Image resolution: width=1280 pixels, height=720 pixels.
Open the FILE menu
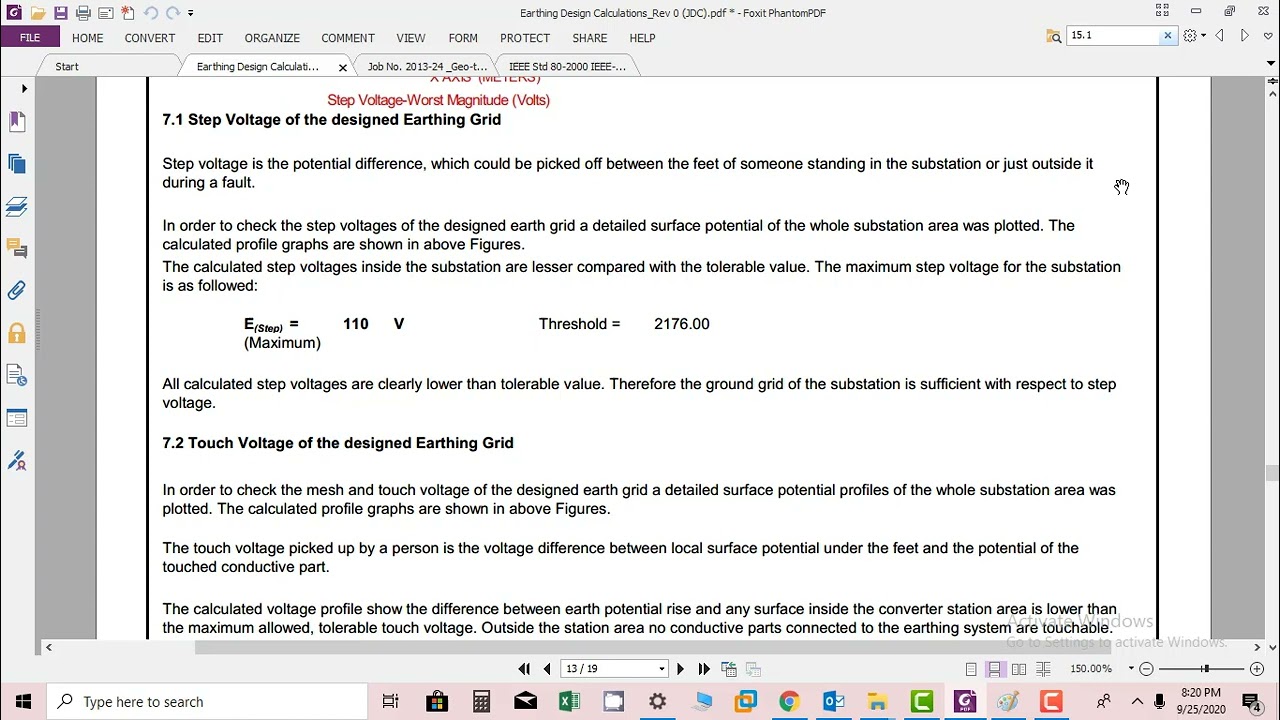[30, 38]
